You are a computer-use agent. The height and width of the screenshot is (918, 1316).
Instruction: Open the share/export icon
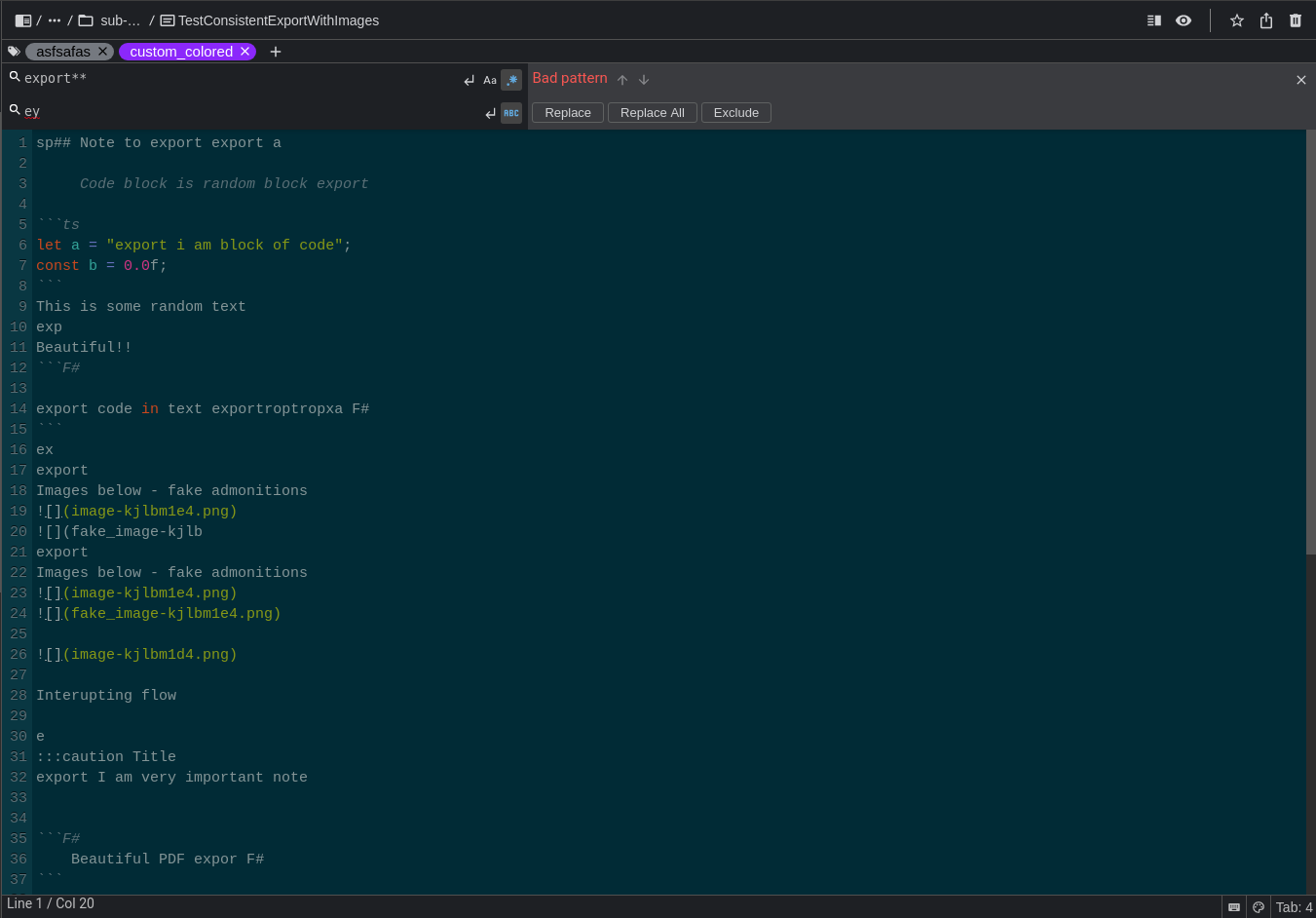tap(1266, 20)
